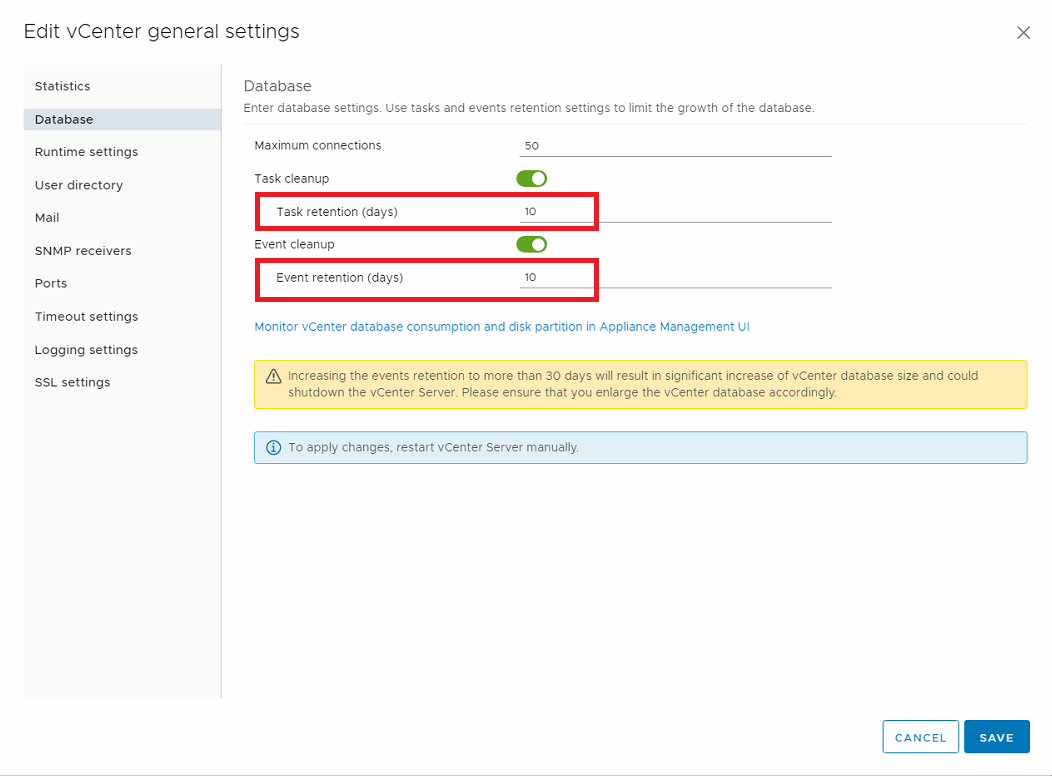Go to Runtime settings

coord(87,152)
